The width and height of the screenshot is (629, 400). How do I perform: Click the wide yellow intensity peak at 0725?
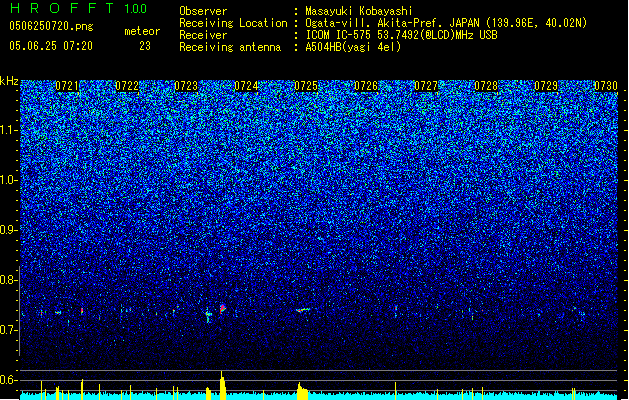click(302, 392)
